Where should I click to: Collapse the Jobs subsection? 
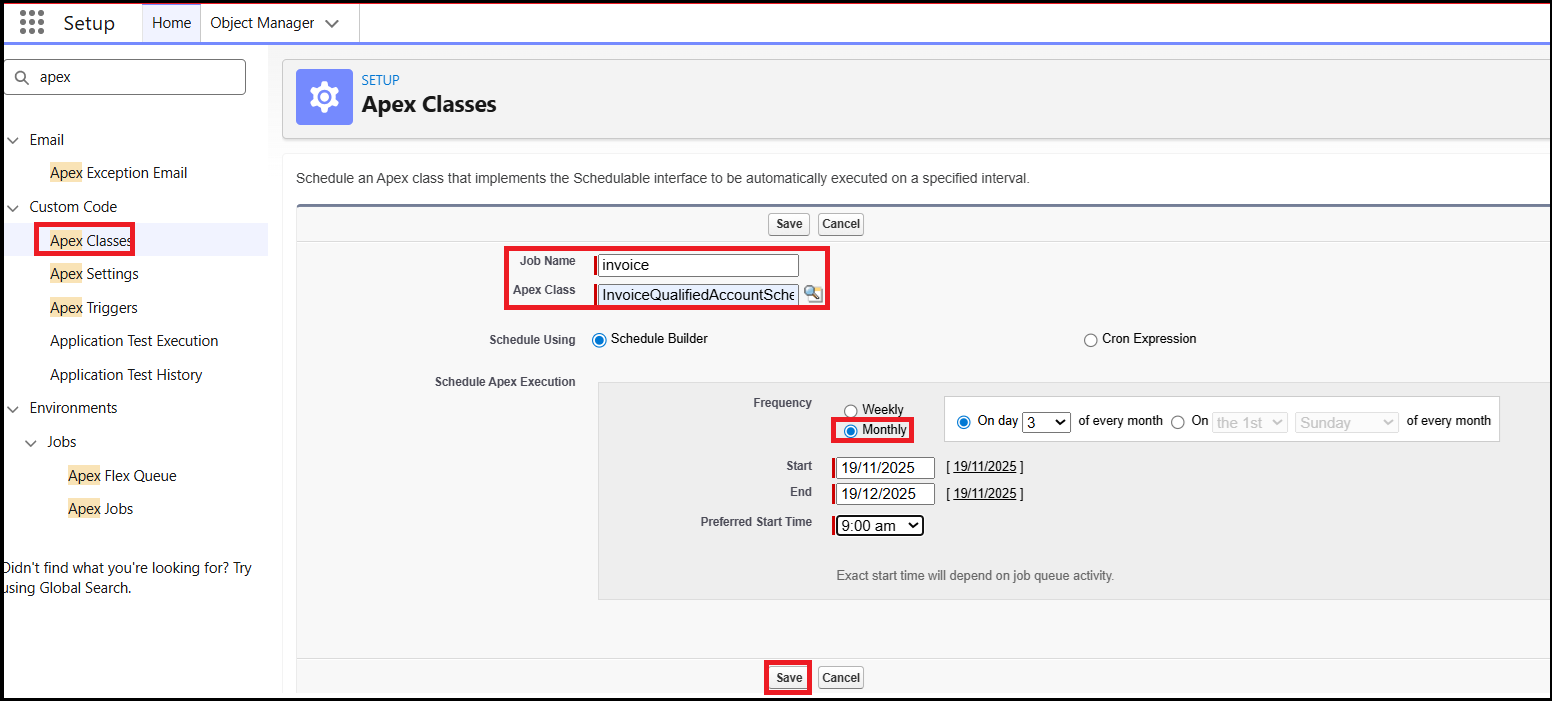[x=31, y=442]
